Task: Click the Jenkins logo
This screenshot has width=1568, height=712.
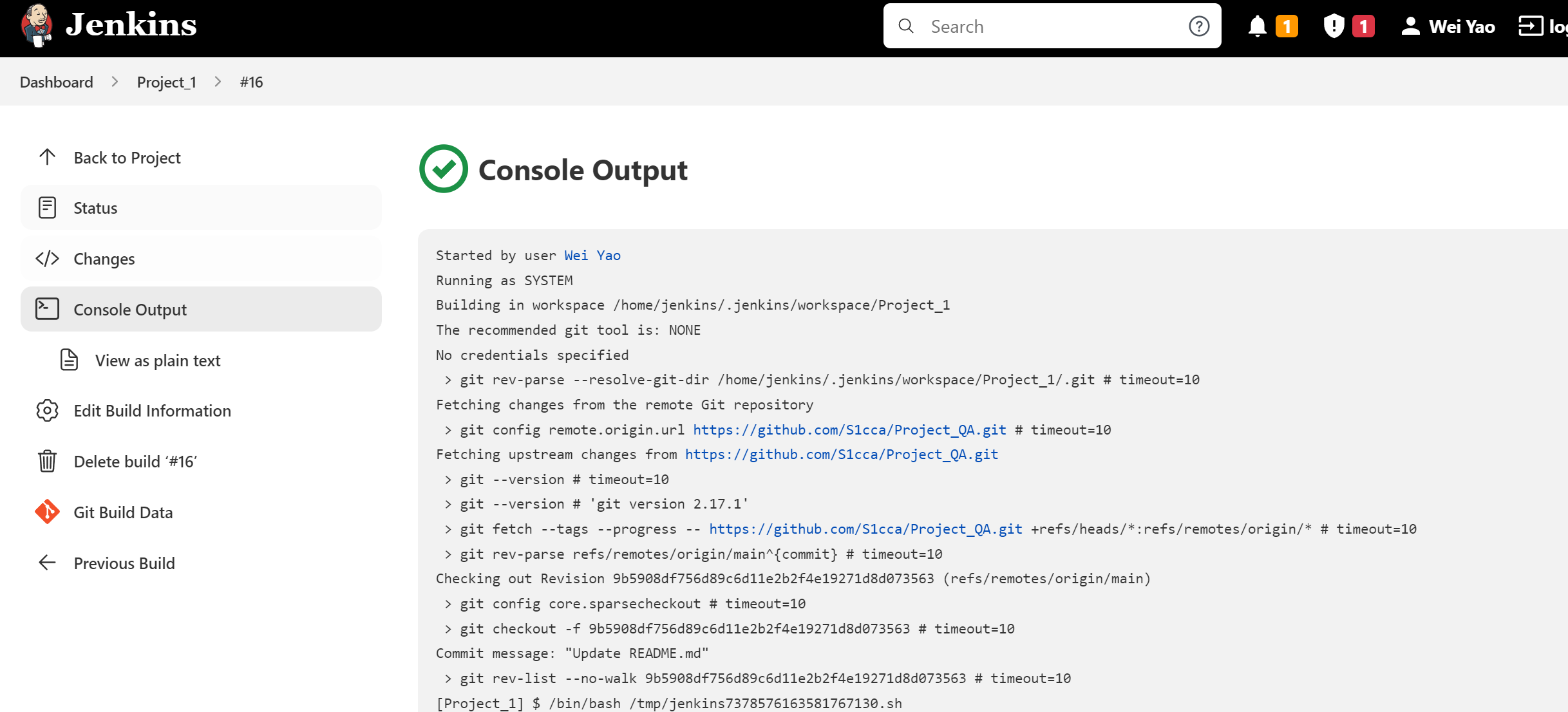Action: [37, 26]
